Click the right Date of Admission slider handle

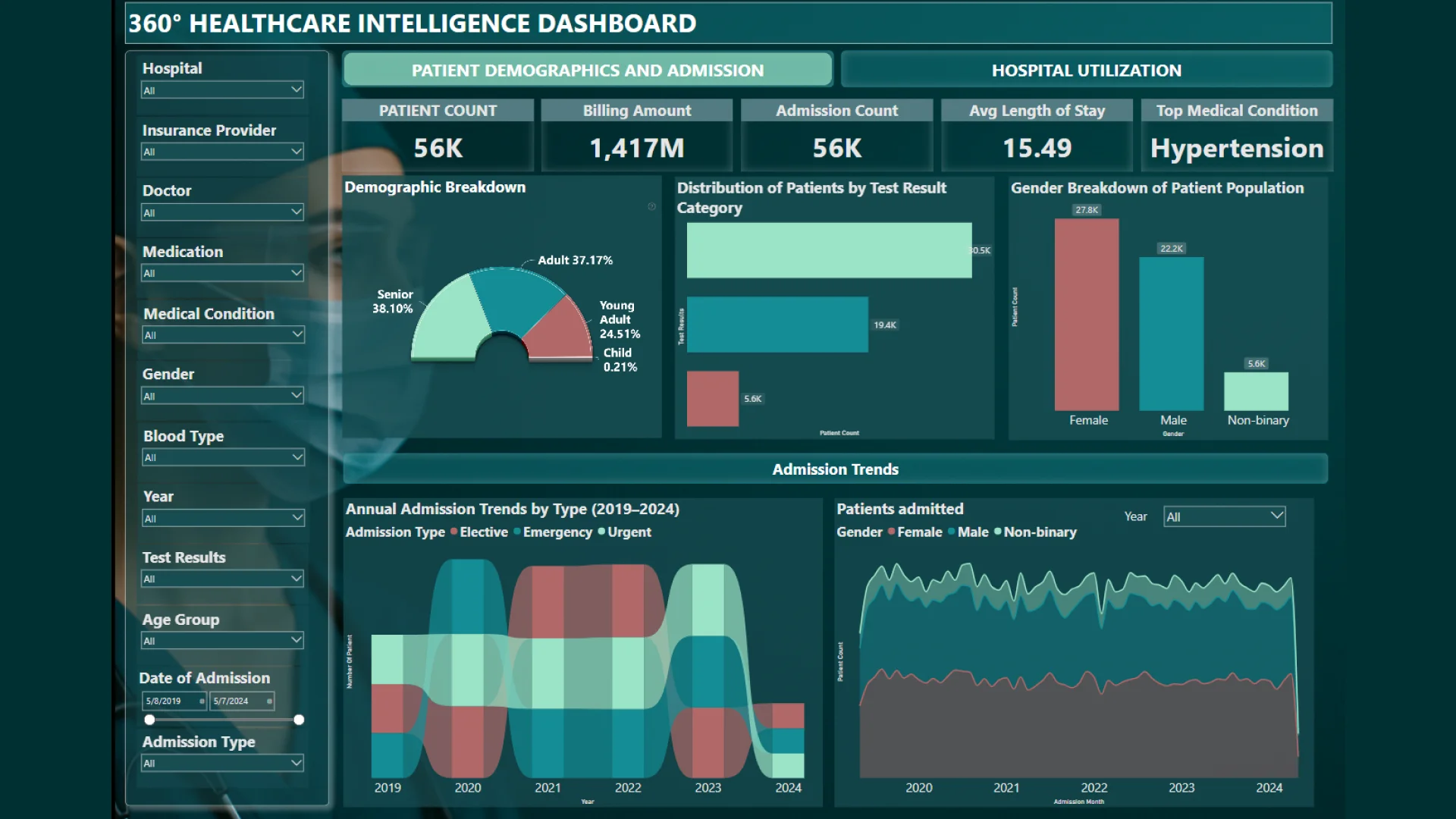click(x=299, y=720)
